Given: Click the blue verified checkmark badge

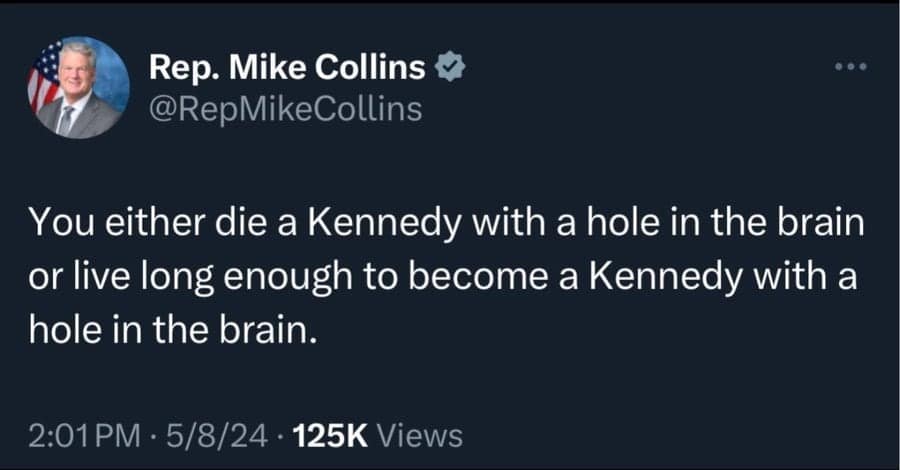Looking at the screenshot, I should click(450, 68).
